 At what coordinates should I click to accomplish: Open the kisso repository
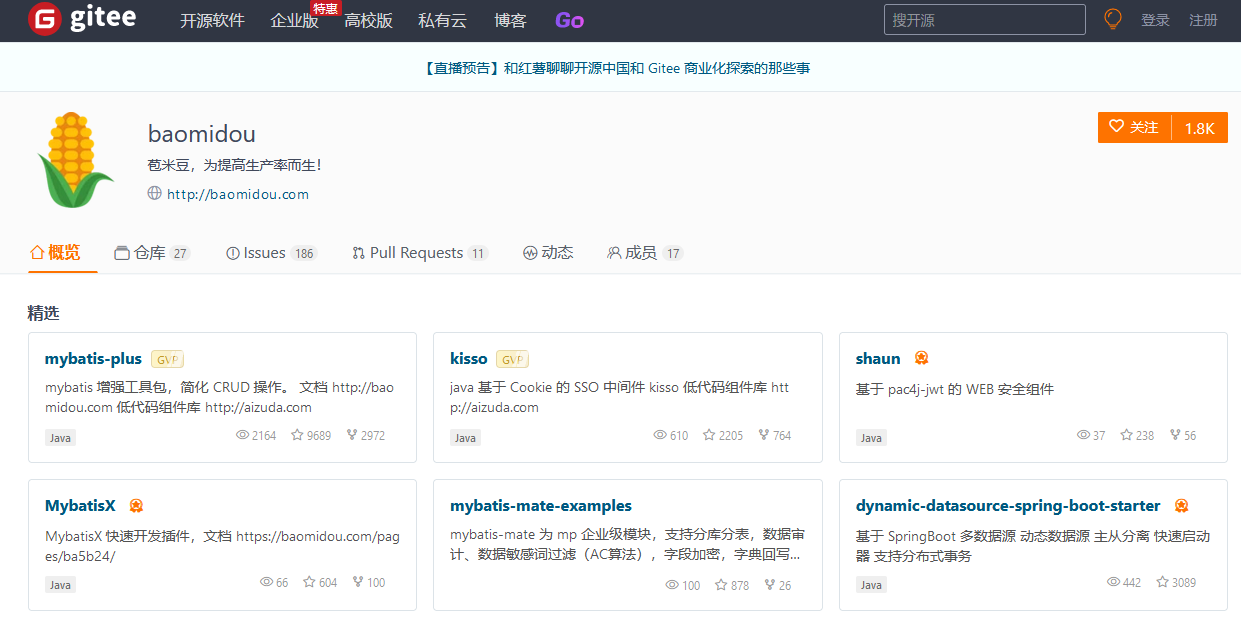click(x=469, y=358)
